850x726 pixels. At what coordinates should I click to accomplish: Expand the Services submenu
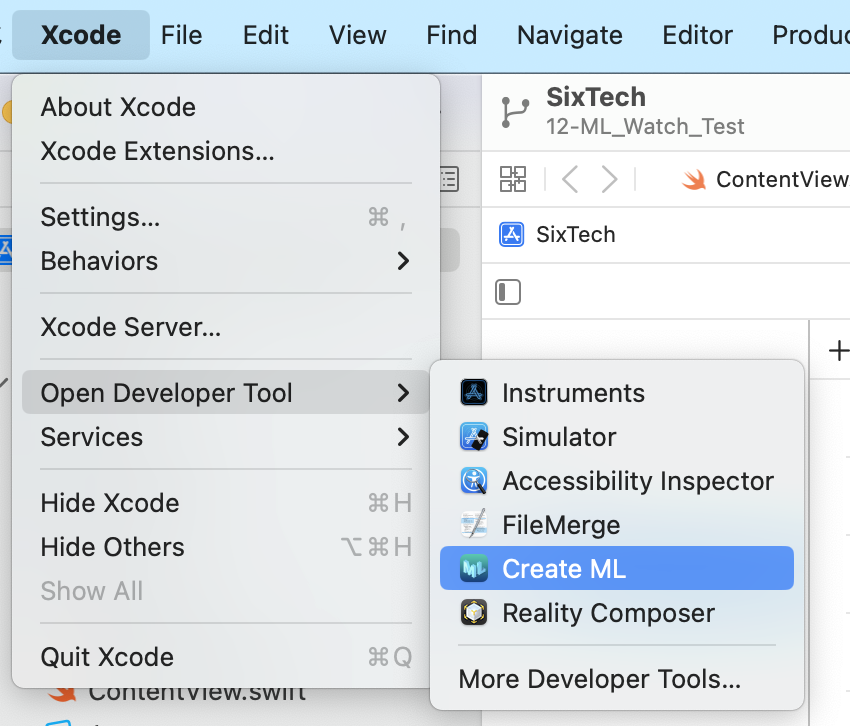tap(403, 437)
